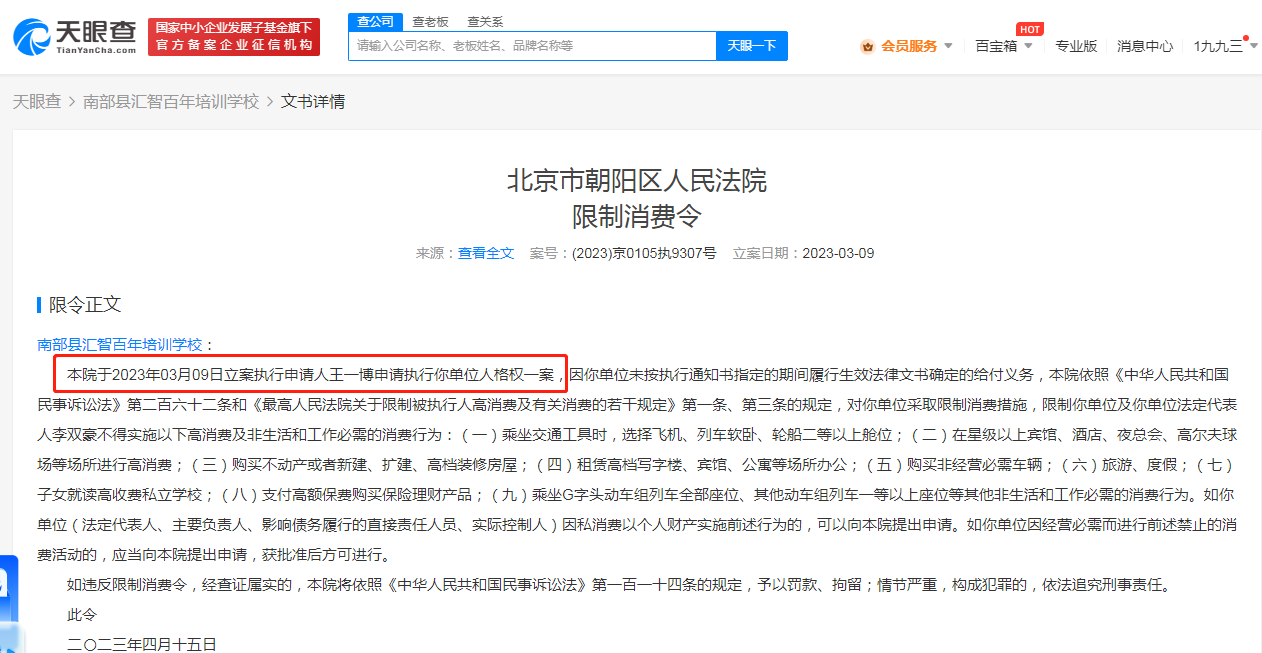Open the 查看全文 link
Image resolution: width=1262 pixels, height=653 pixels.
pos(486,253)
